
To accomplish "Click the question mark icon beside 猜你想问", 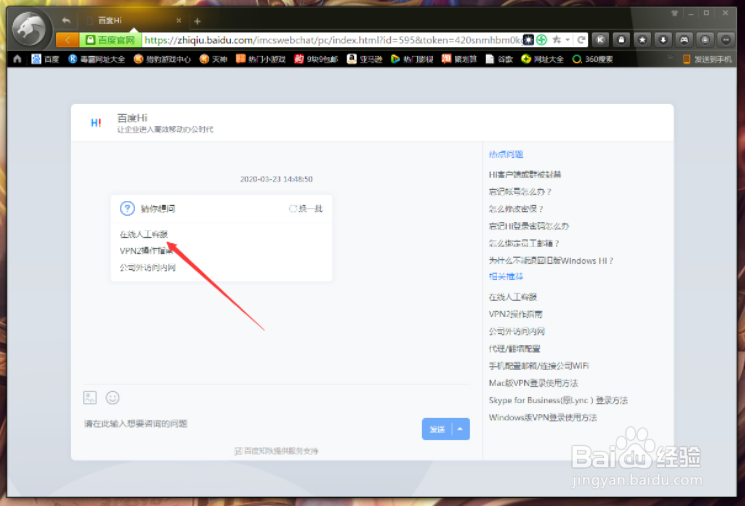I will pos(127,208).
